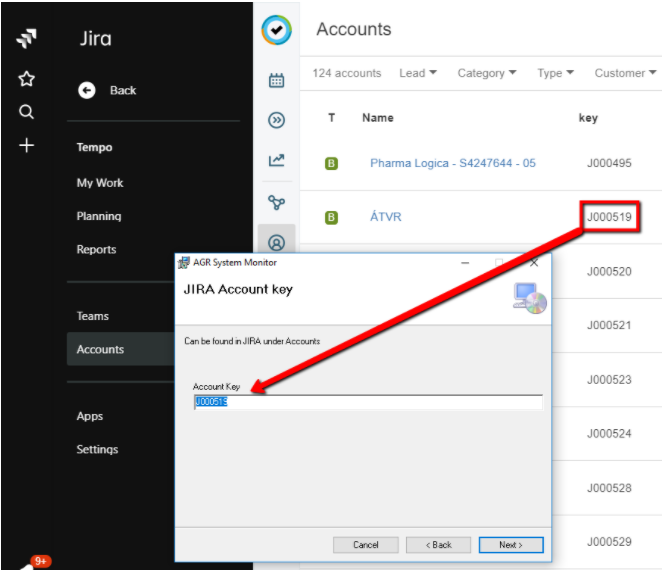Click the JIRA Account key dialog heading
Viewport: 662px width, 572px height.
(238, 290)
